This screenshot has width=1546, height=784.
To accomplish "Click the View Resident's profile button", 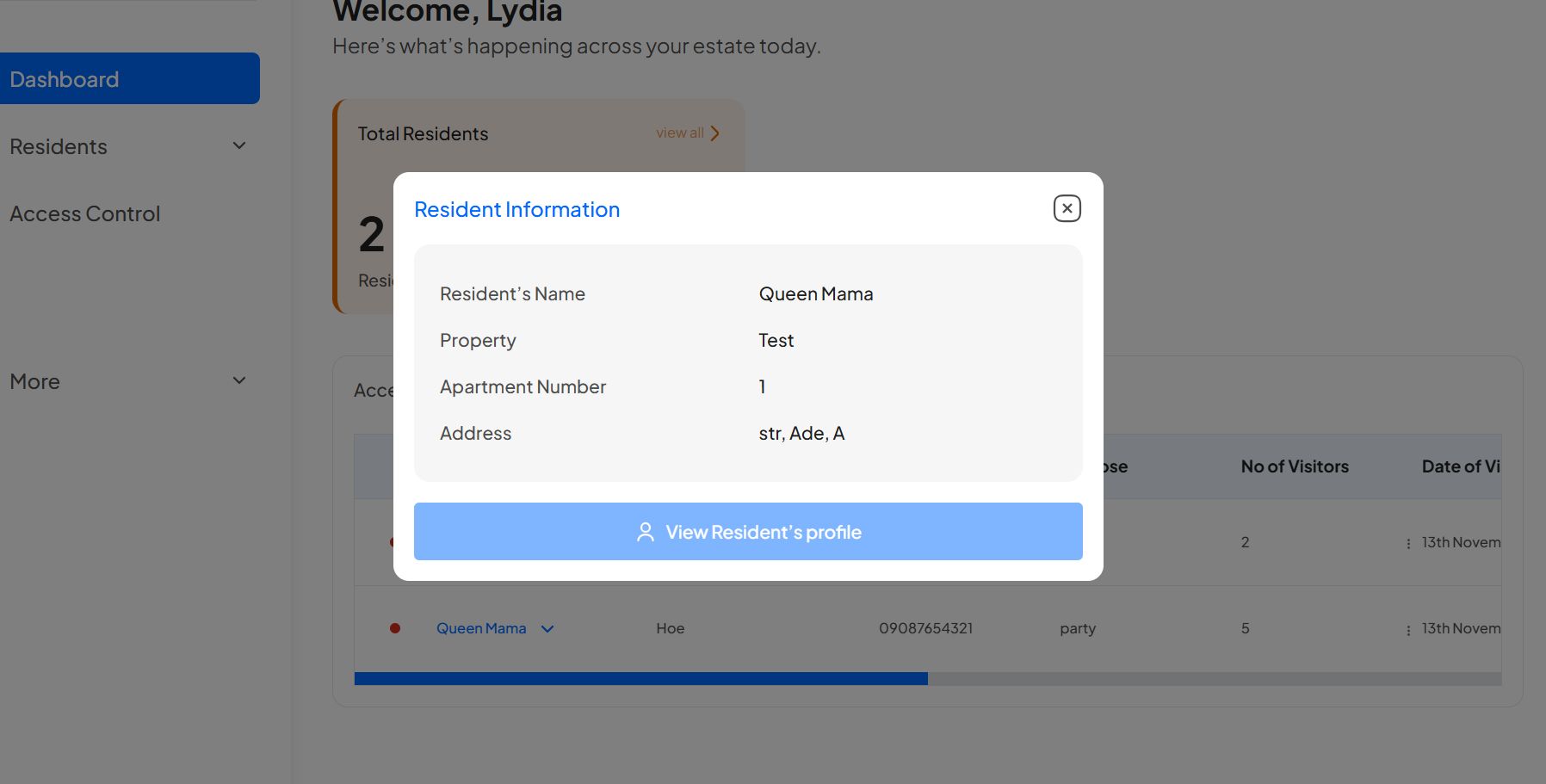I will [748, 532].
